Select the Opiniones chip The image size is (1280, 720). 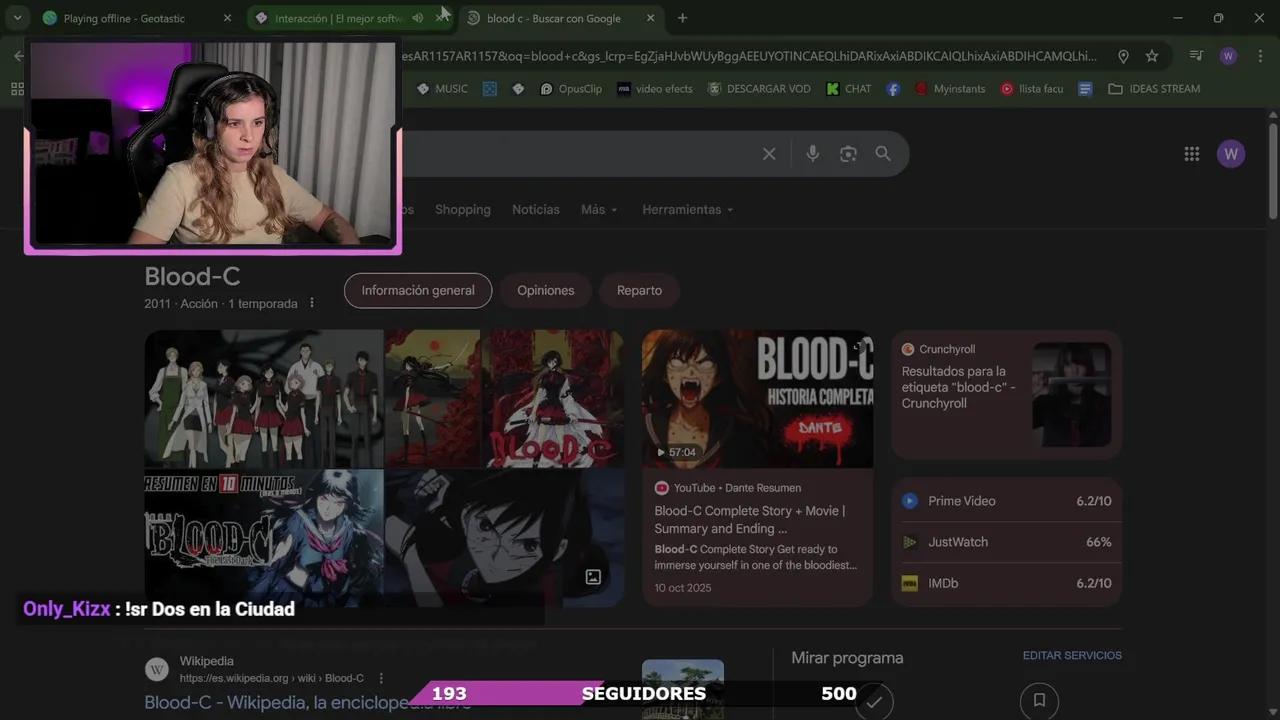coord(546,290)
